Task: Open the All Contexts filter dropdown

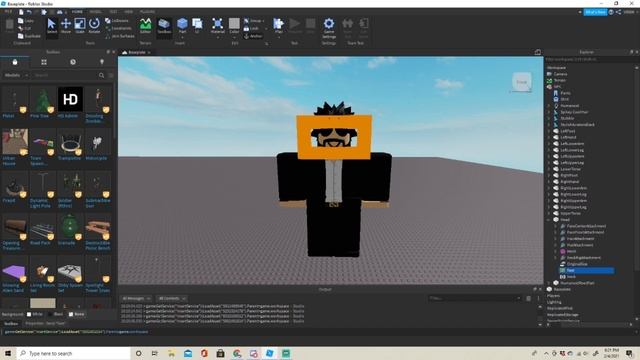Action: 172,298
